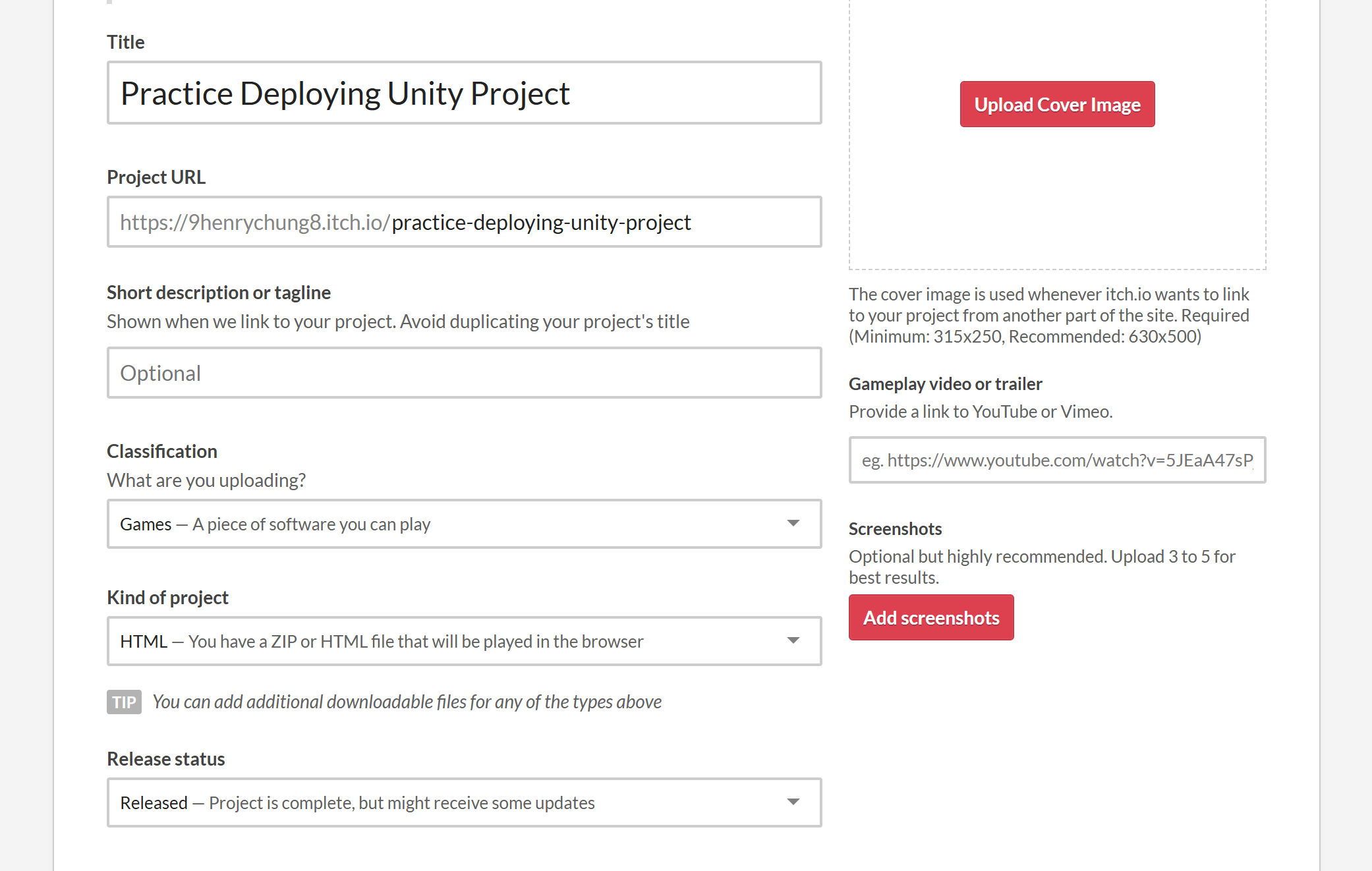
Task: Click the Release status dropdown arrow
Action: [793, 802]
